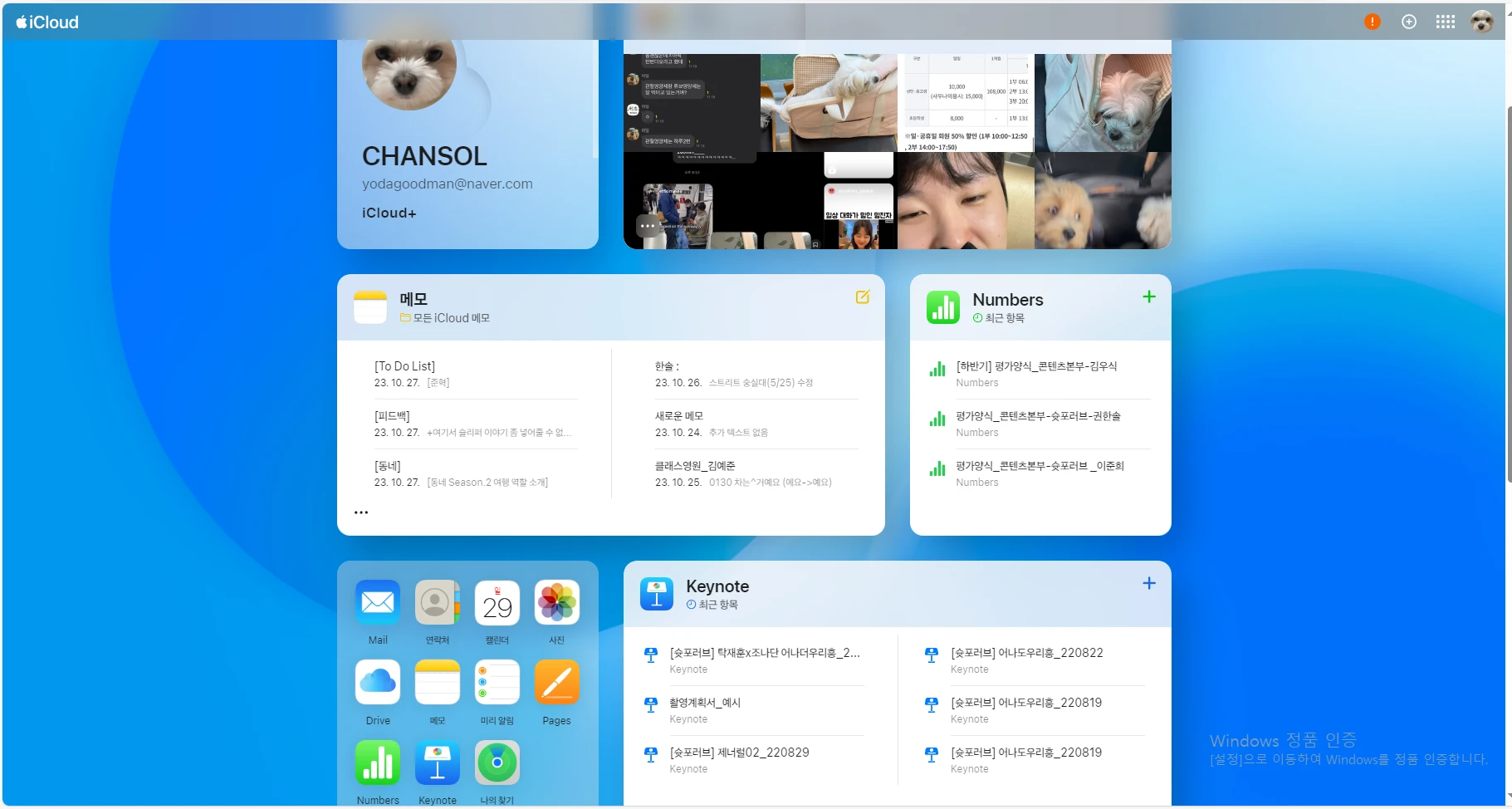This screenshot has width=1512, height=809.
Task: Open the 새로운 메모 note
Action: (756, 424)
